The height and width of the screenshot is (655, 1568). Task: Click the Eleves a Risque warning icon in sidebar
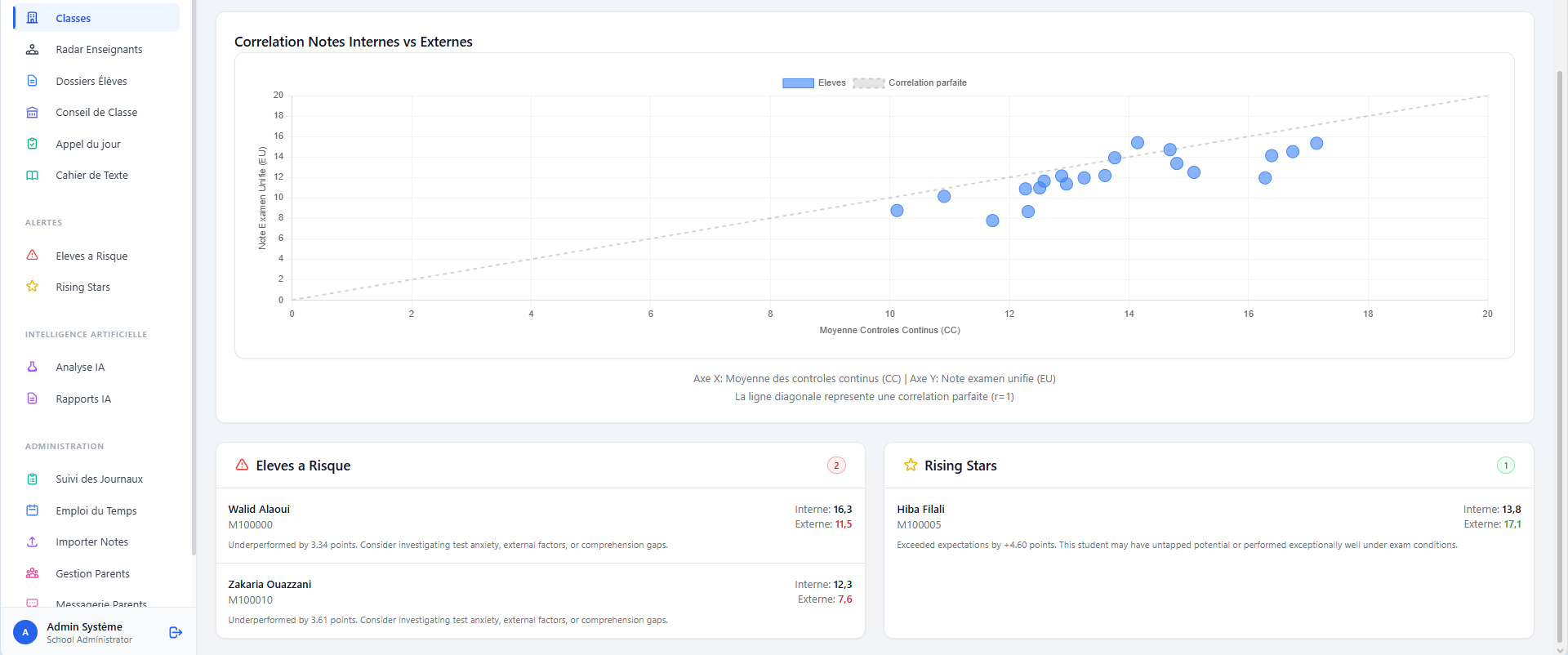click(33, 256)
